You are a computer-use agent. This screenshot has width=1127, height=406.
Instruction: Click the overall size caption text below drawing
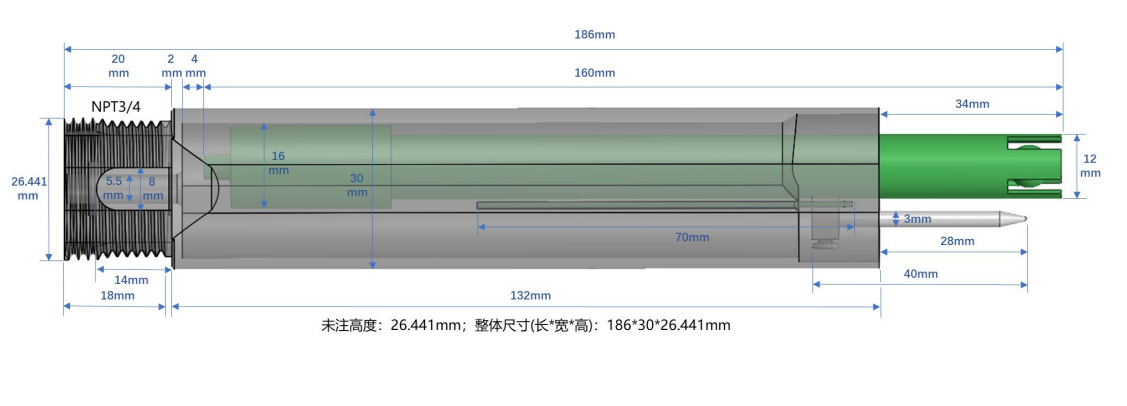(x=525, y=325)
